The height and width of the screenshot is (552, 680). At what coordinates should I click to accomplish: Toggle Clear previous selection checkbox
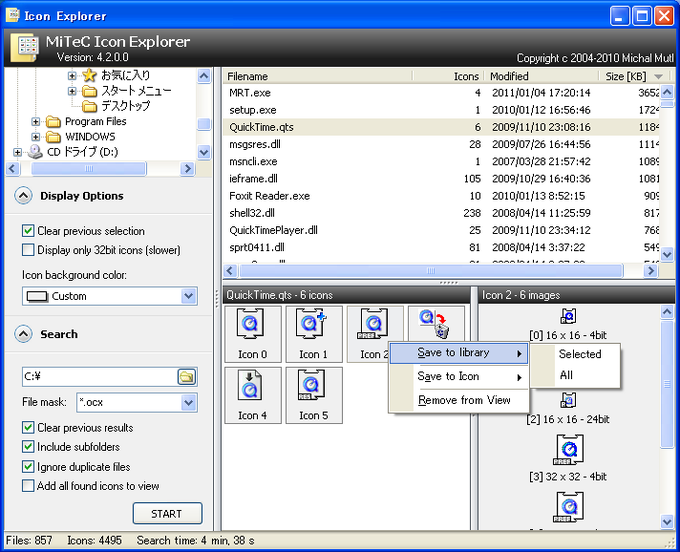pos(28,231)
